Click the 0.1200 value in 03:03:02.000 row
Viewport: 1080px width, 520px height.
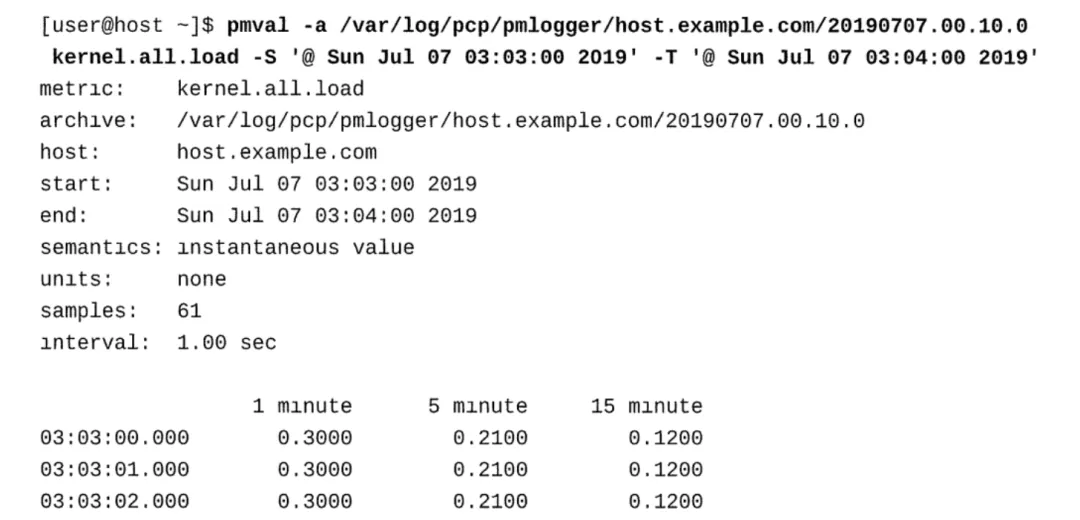pyautogui.click(x=665, y=501)
